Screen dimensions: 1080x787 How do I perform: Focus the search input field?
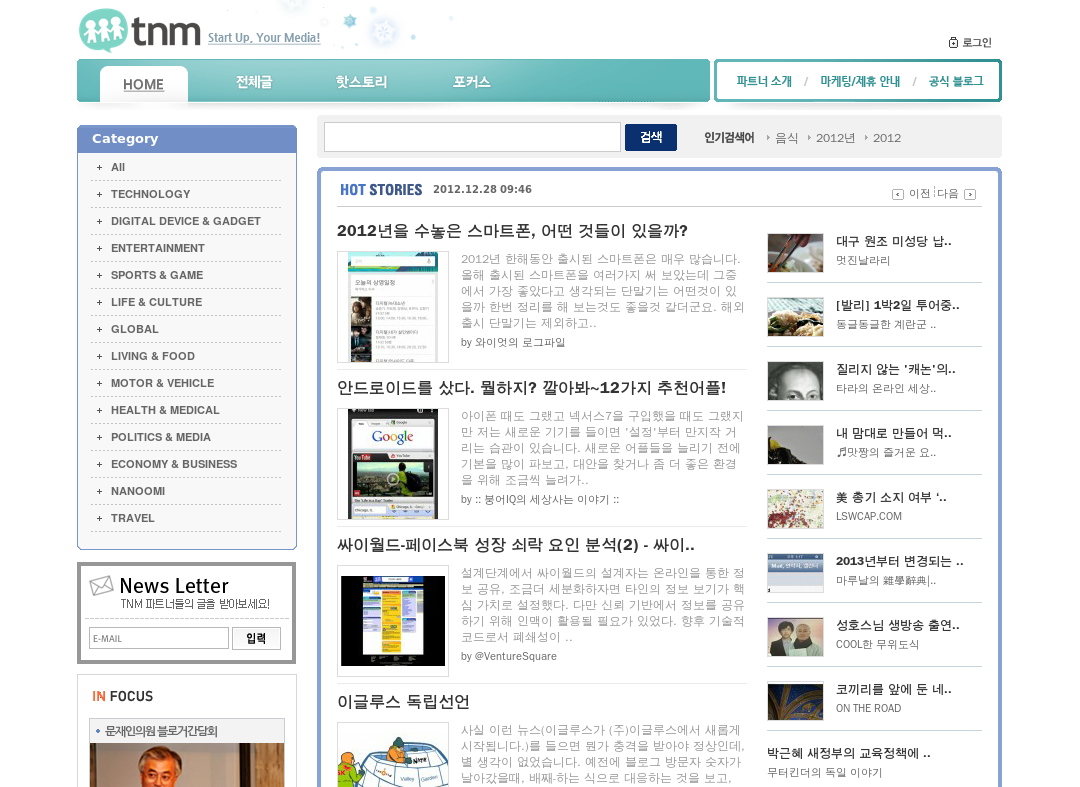click(472, 137)
